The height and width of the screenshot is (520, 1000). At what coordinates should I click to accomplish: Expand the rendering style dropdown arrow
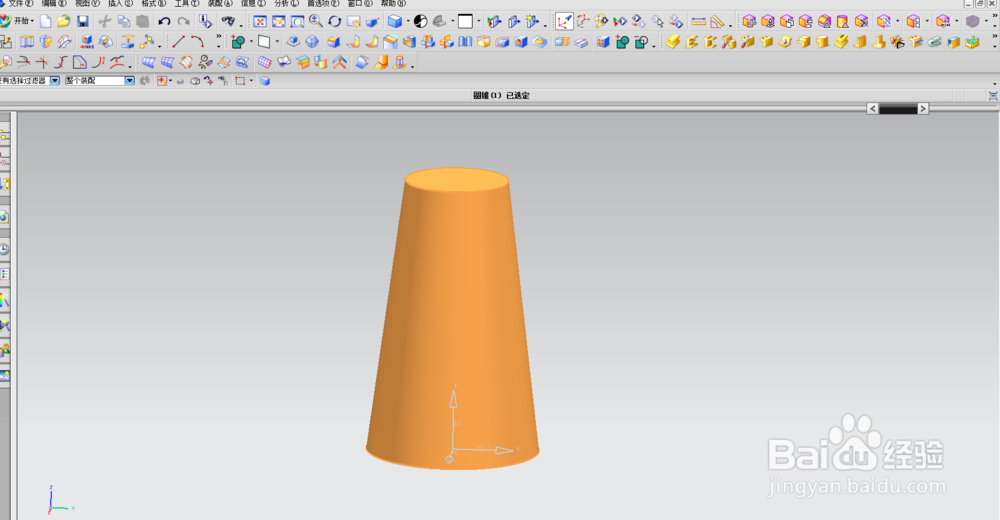pos(408,22)
